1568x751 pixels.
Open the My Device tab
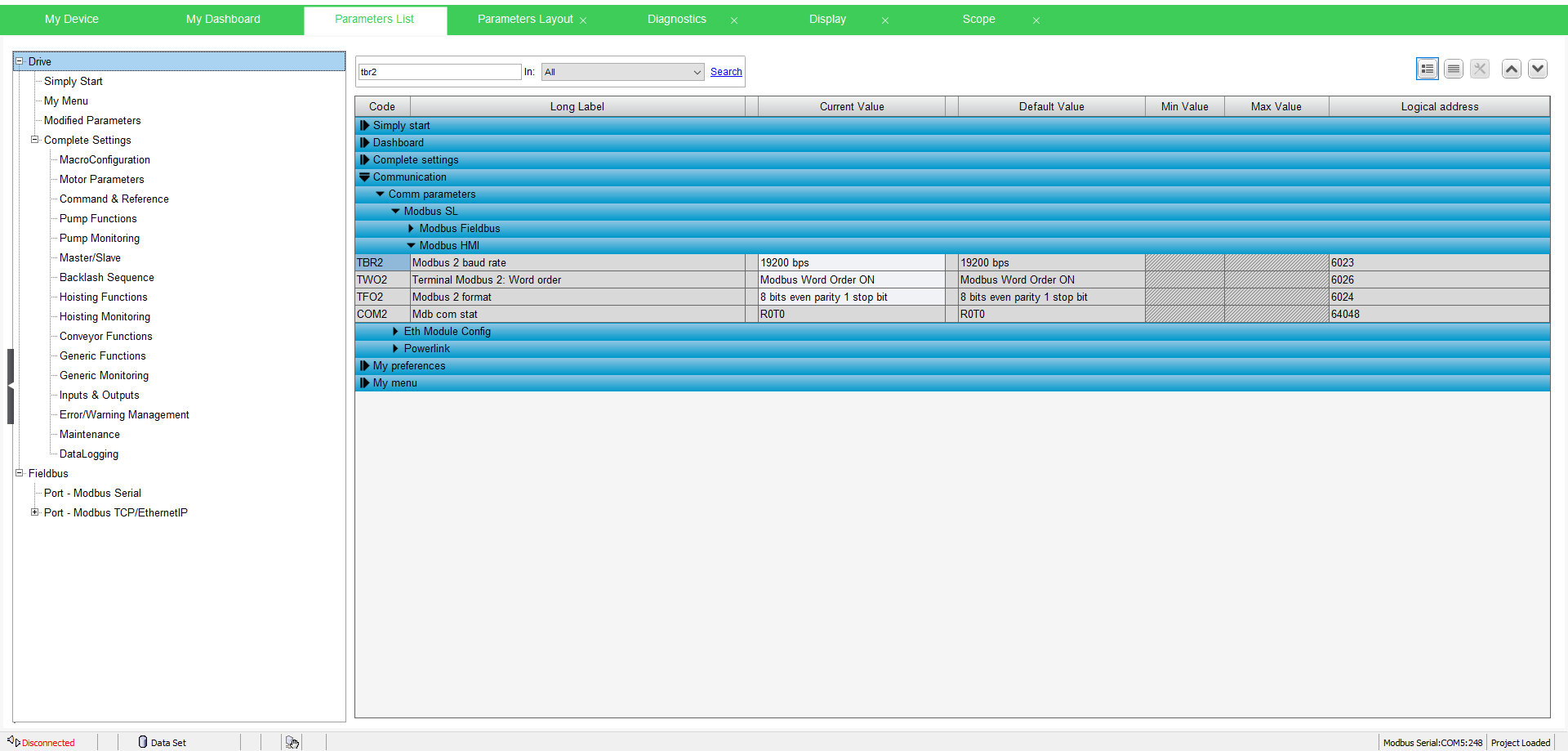pos(72,19)
